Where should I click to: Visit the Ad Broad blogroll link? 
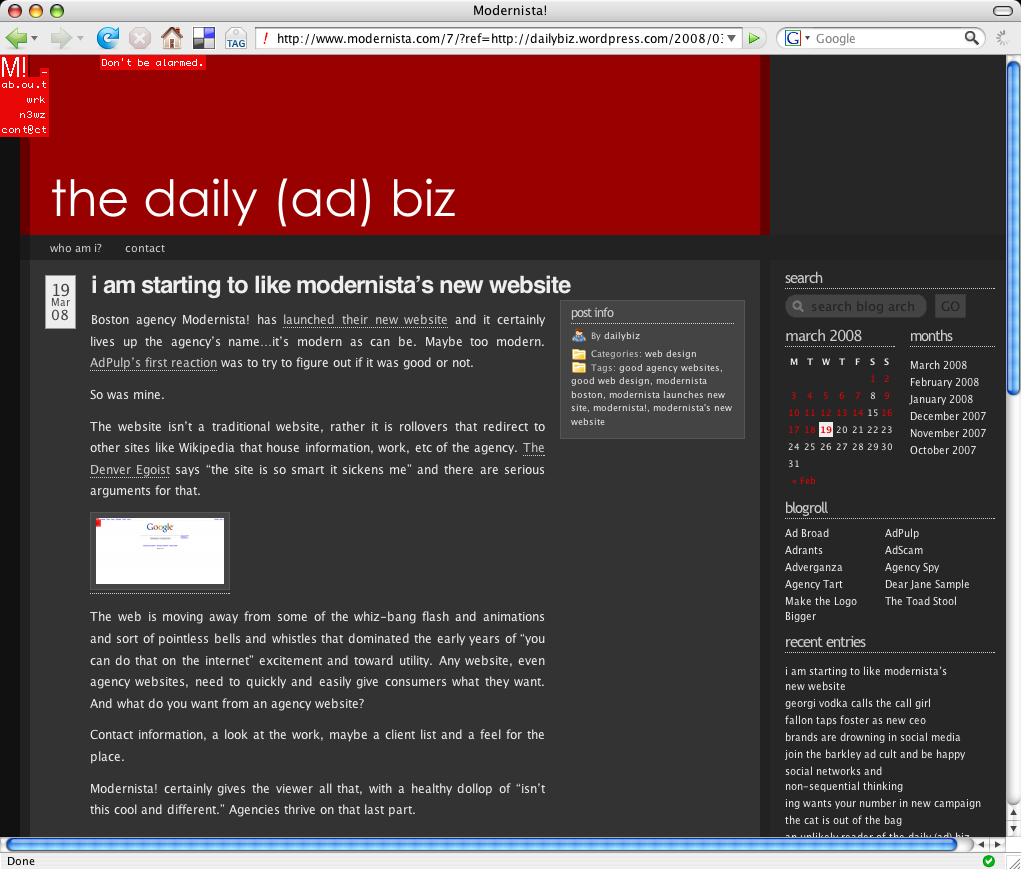point(807,533)
